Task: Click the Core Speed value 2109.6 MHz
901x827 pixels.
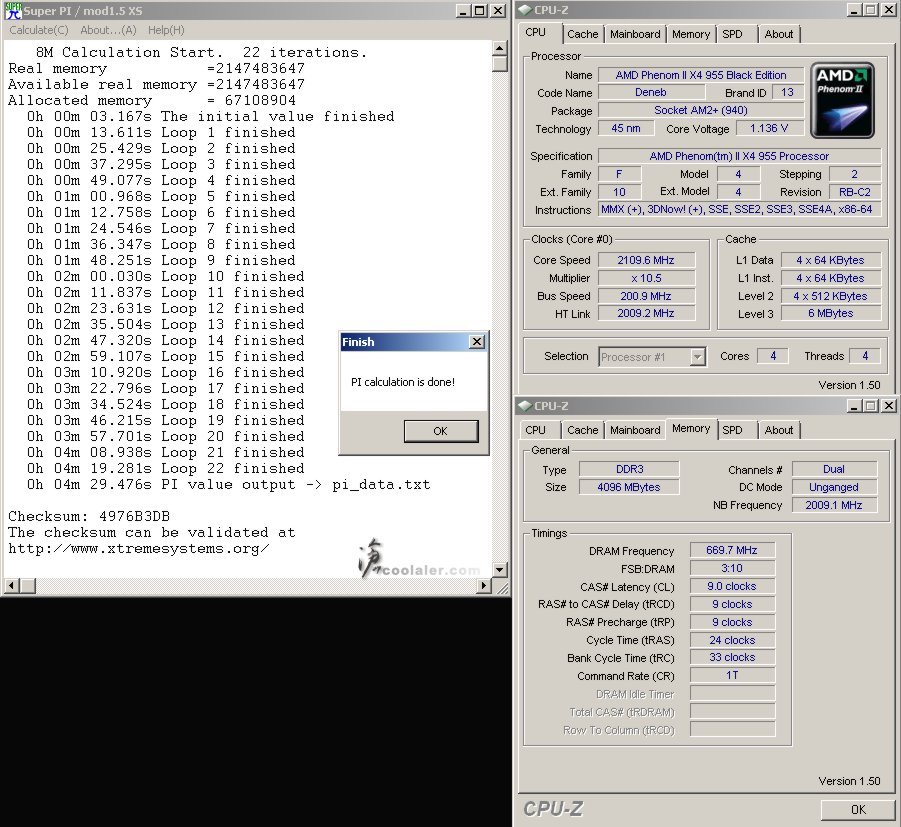Action: tap(646, 260)
